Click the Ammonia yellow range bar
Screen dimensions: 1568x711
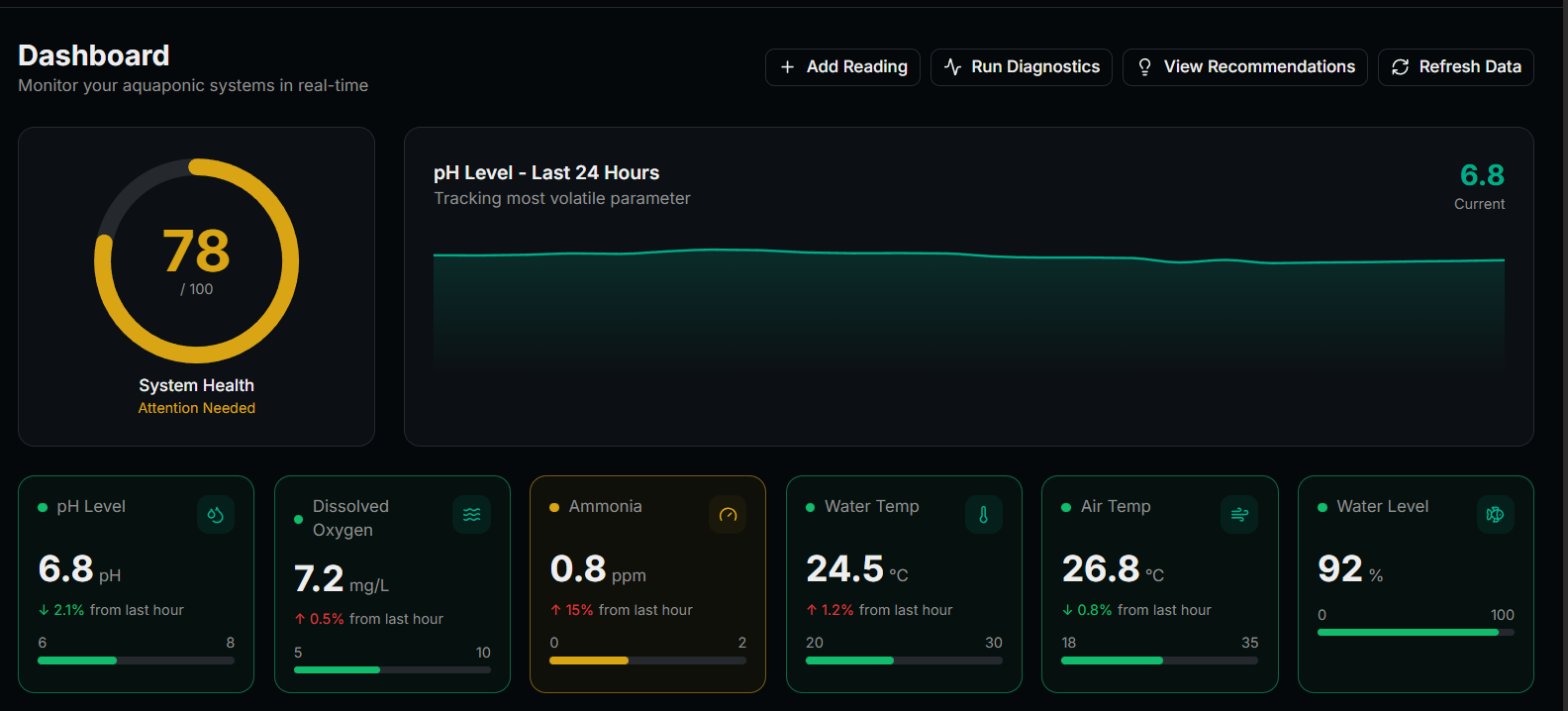[648, 660]
